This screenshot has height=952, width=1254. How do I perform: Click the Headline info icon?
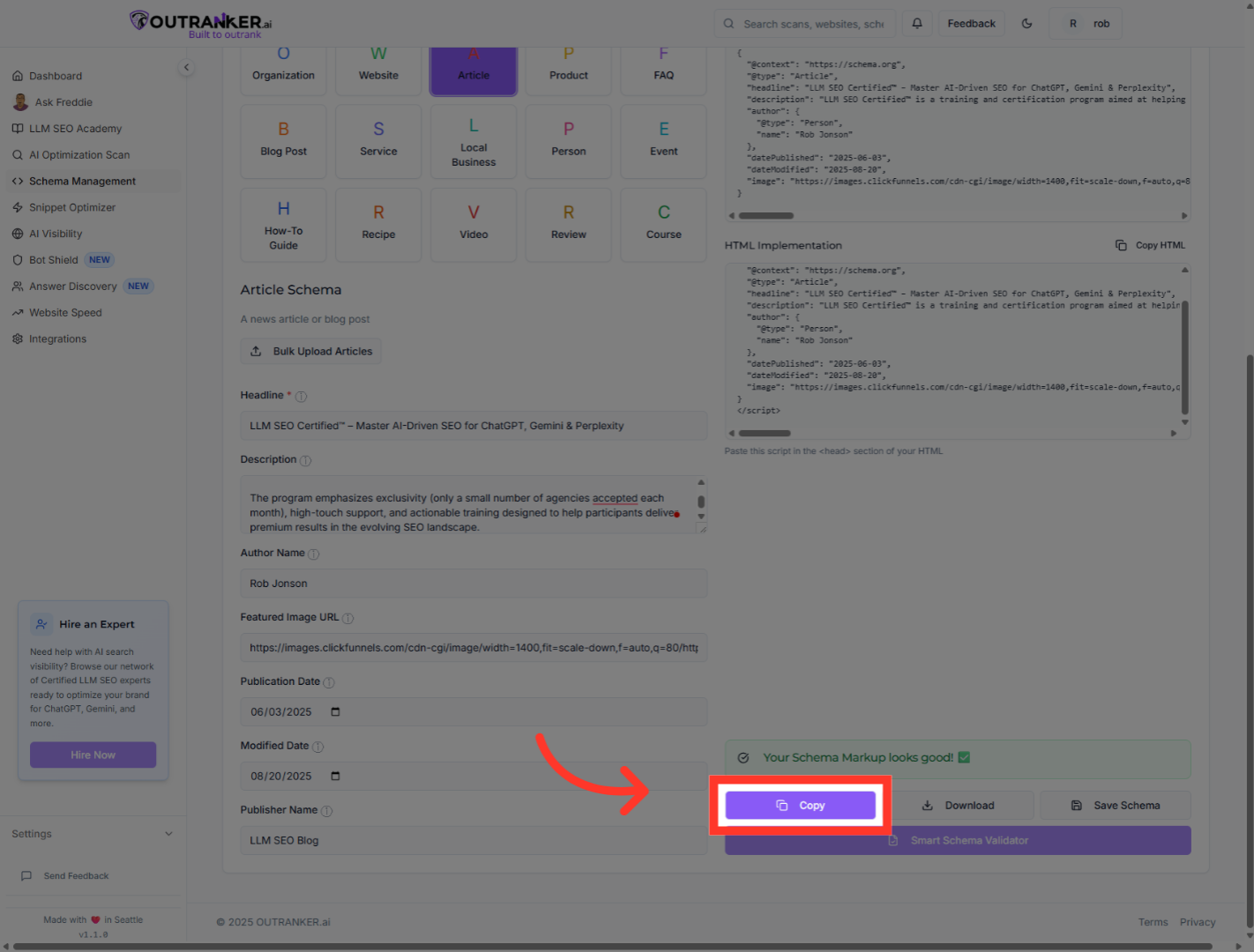click(x=301, y=397)
